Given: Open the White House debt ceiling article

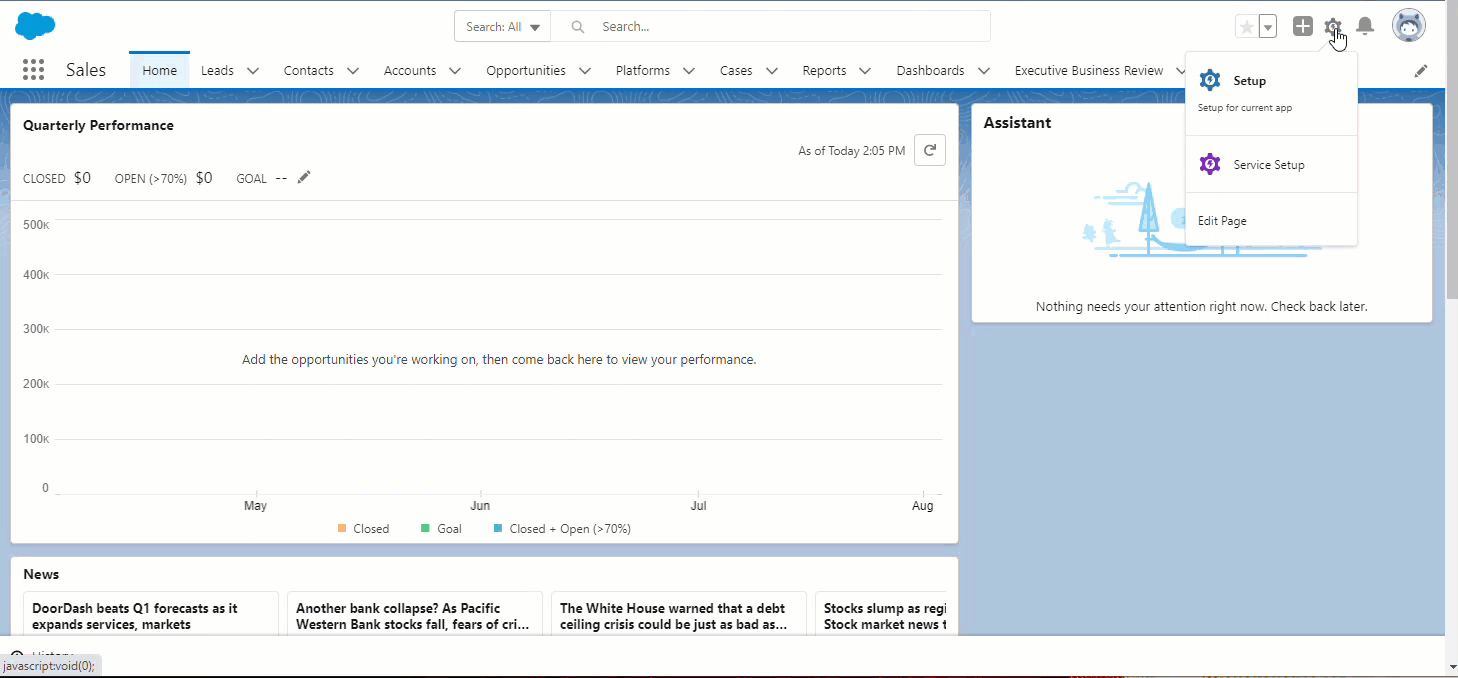Looking at the screenshot, I should 674,616.
